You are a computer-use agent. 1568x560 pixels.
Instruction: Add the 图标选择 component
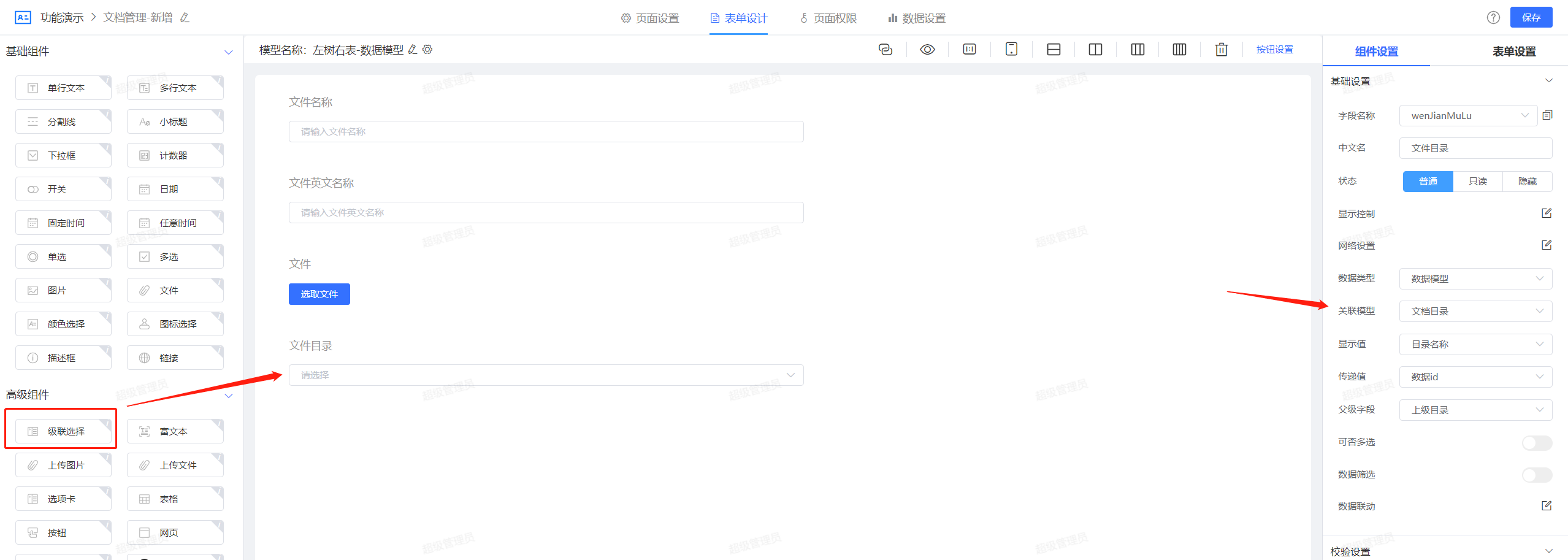pos(175,324)
